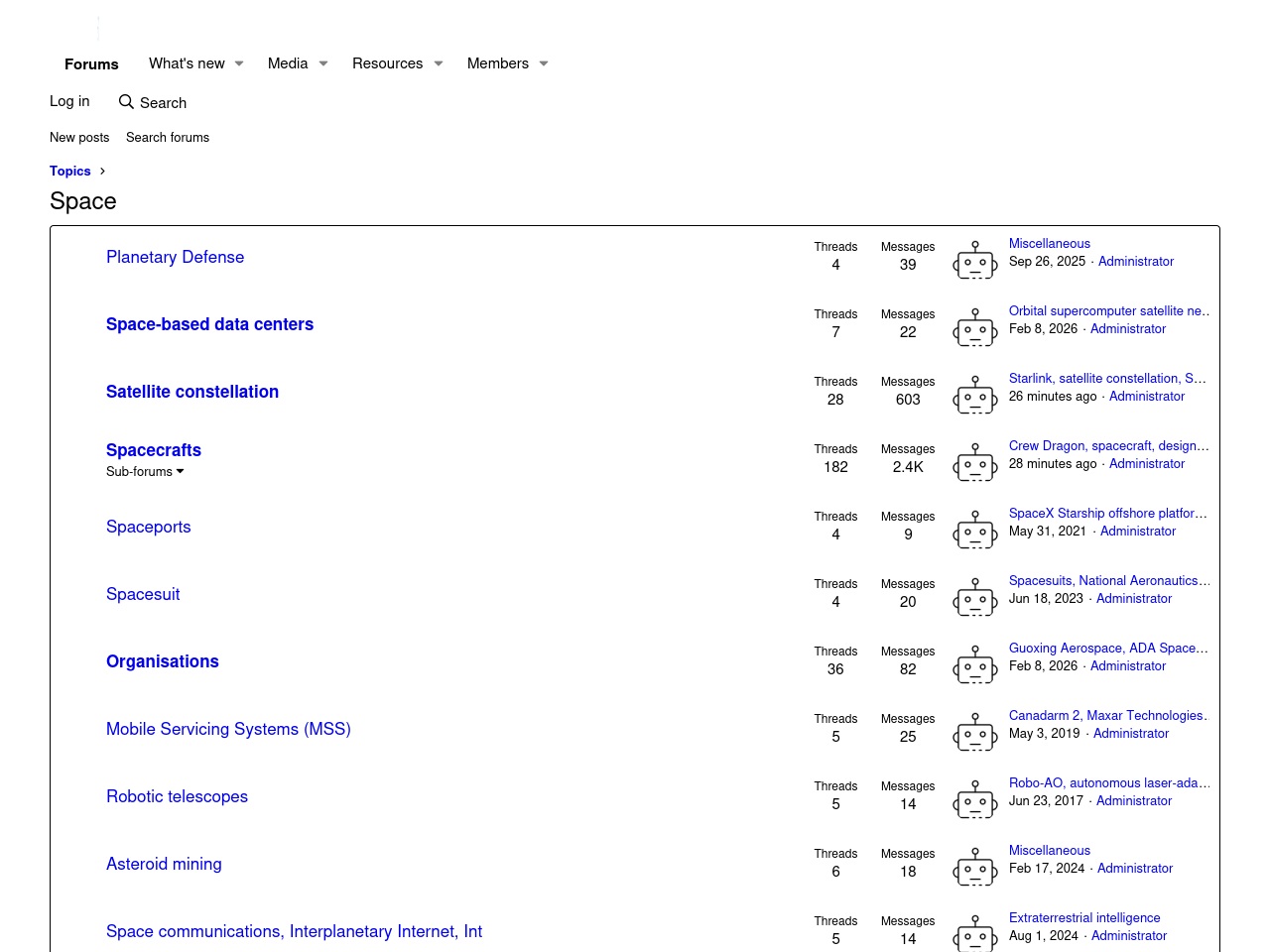Viewport: 1270px width, 952px height.
Task: Click the 603 messages count for Satellite constellation
Action: tap(908, 400)
